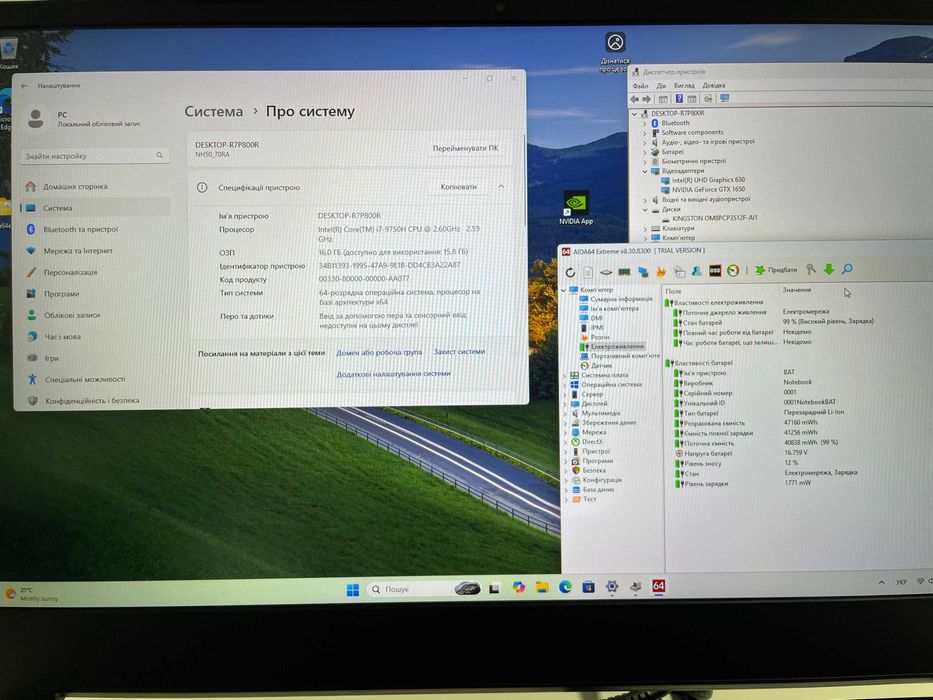Click the AIDA64 user silhouette toolbar icon
933x700 pixels.
click(696, 271)
